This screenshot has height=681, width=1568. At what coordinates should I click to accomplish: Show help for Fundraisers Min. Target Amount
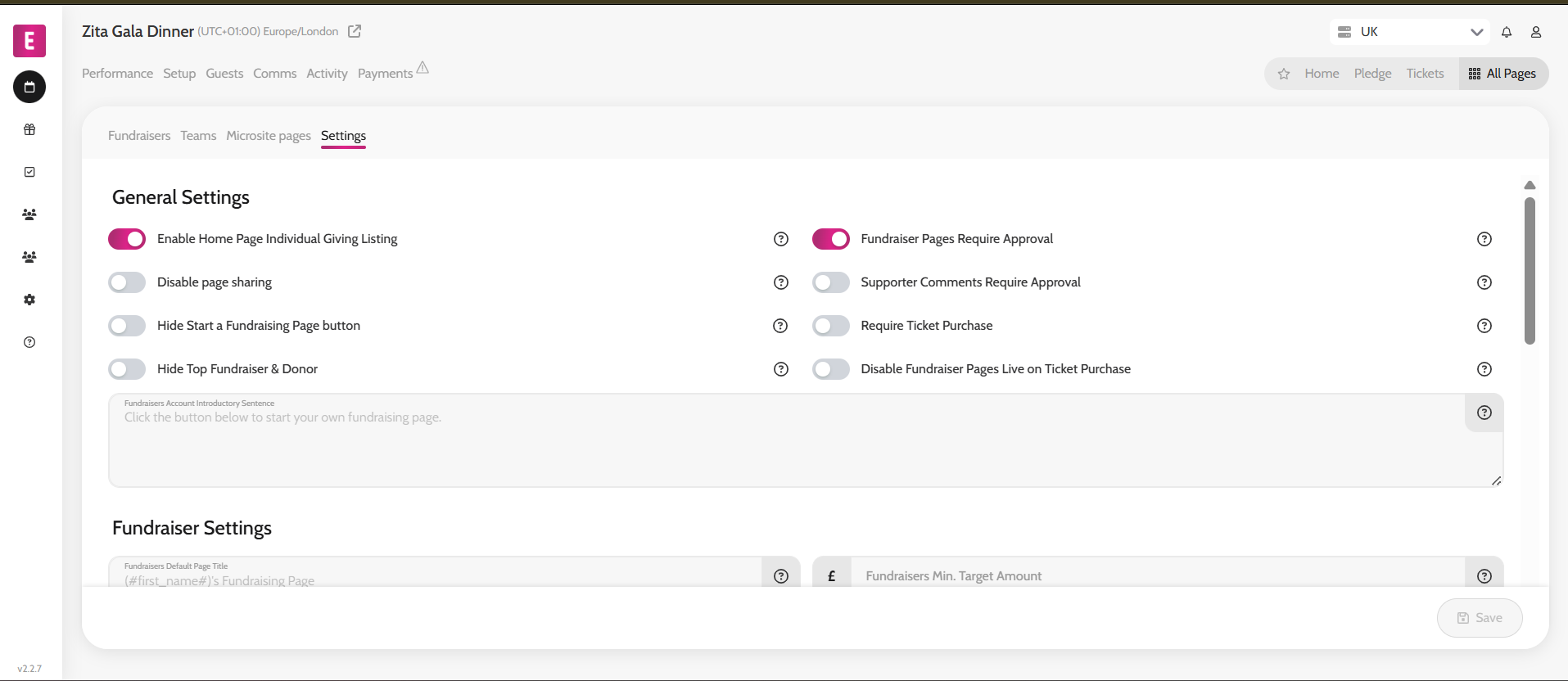click(1484, 575)
